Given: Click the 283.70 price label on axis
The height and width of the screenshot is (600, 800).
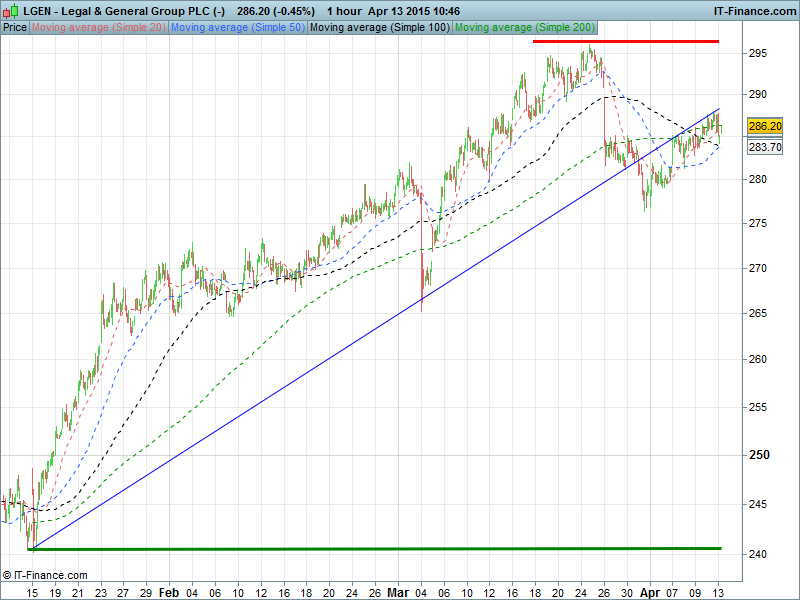Looking at the screenshot, I should click(764, 147).
